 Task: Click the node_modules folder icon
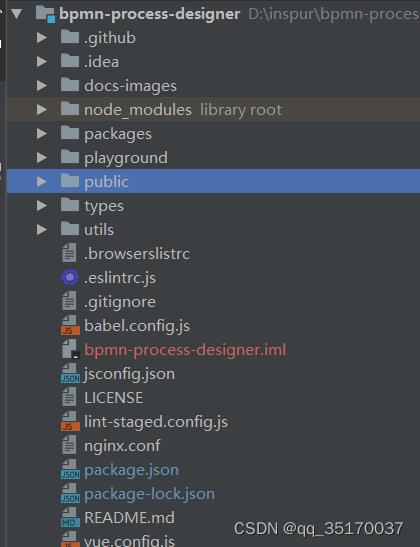coord(70,109)
